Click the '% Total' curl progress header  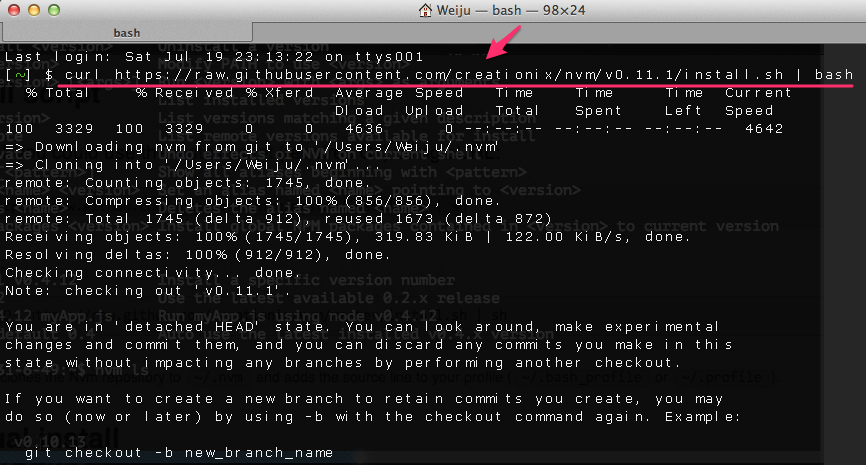[57, 93]
